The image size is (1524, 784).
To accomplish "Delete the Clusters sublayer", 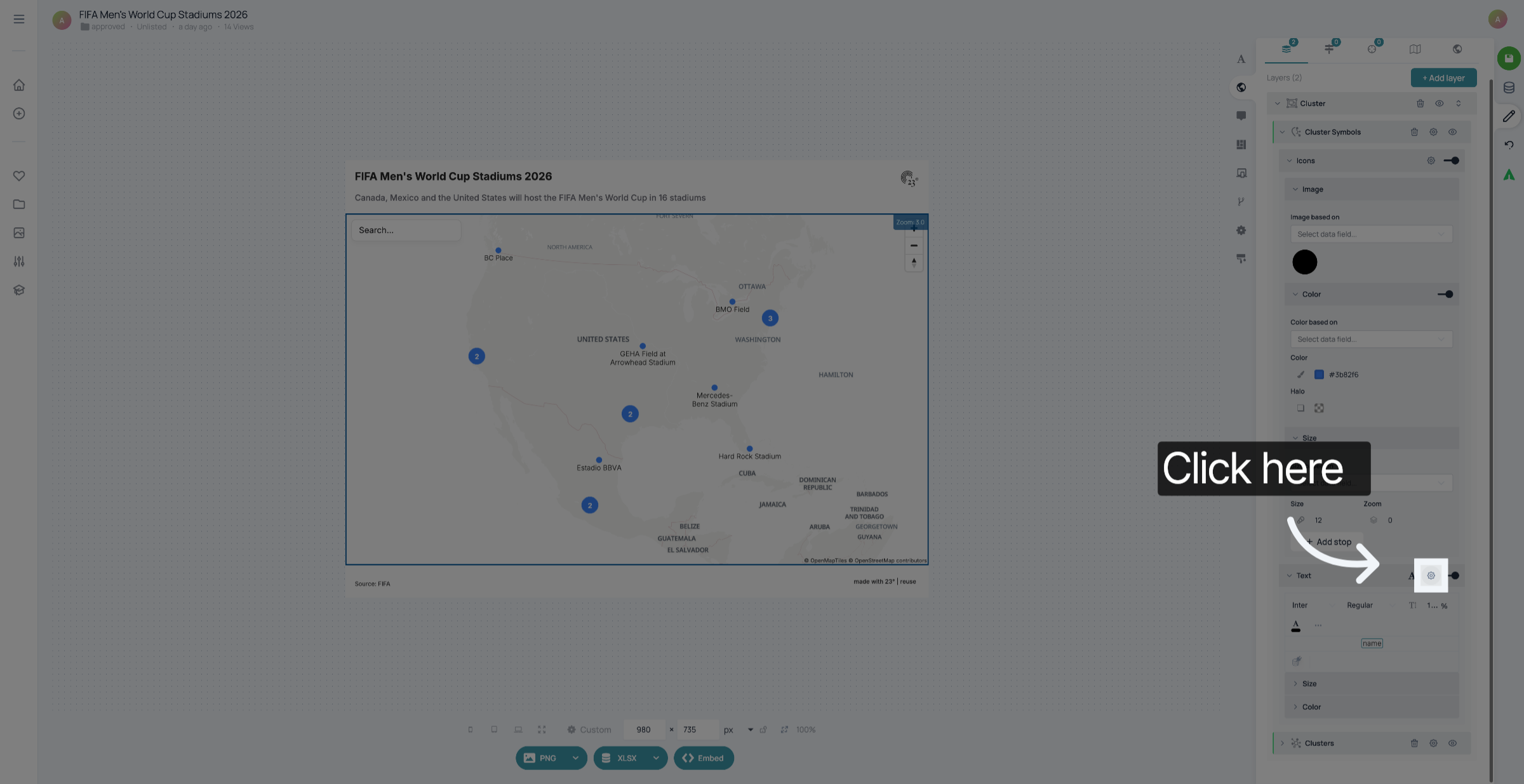I will click(1414, 743).
